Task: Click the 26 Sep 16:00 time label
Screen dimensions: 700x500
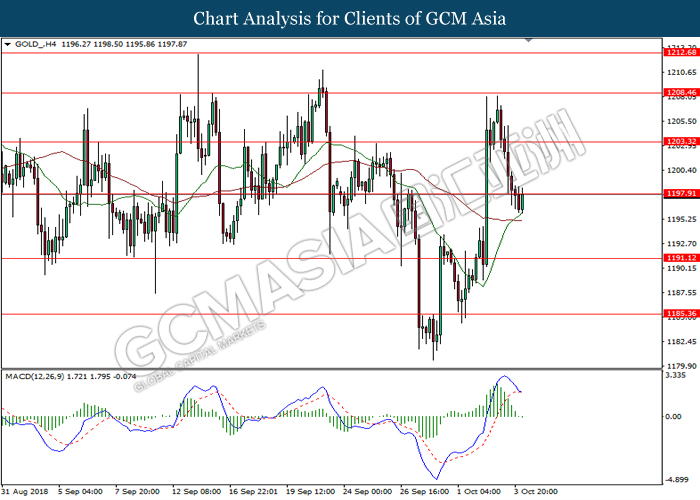Action: point(425,492)
